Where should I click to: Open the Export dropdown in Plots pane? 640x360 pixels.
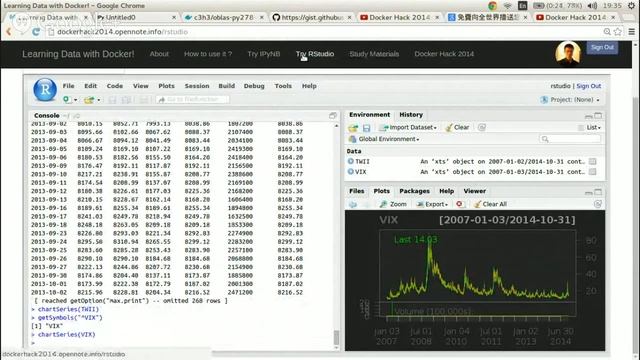[x=432, y=204]
